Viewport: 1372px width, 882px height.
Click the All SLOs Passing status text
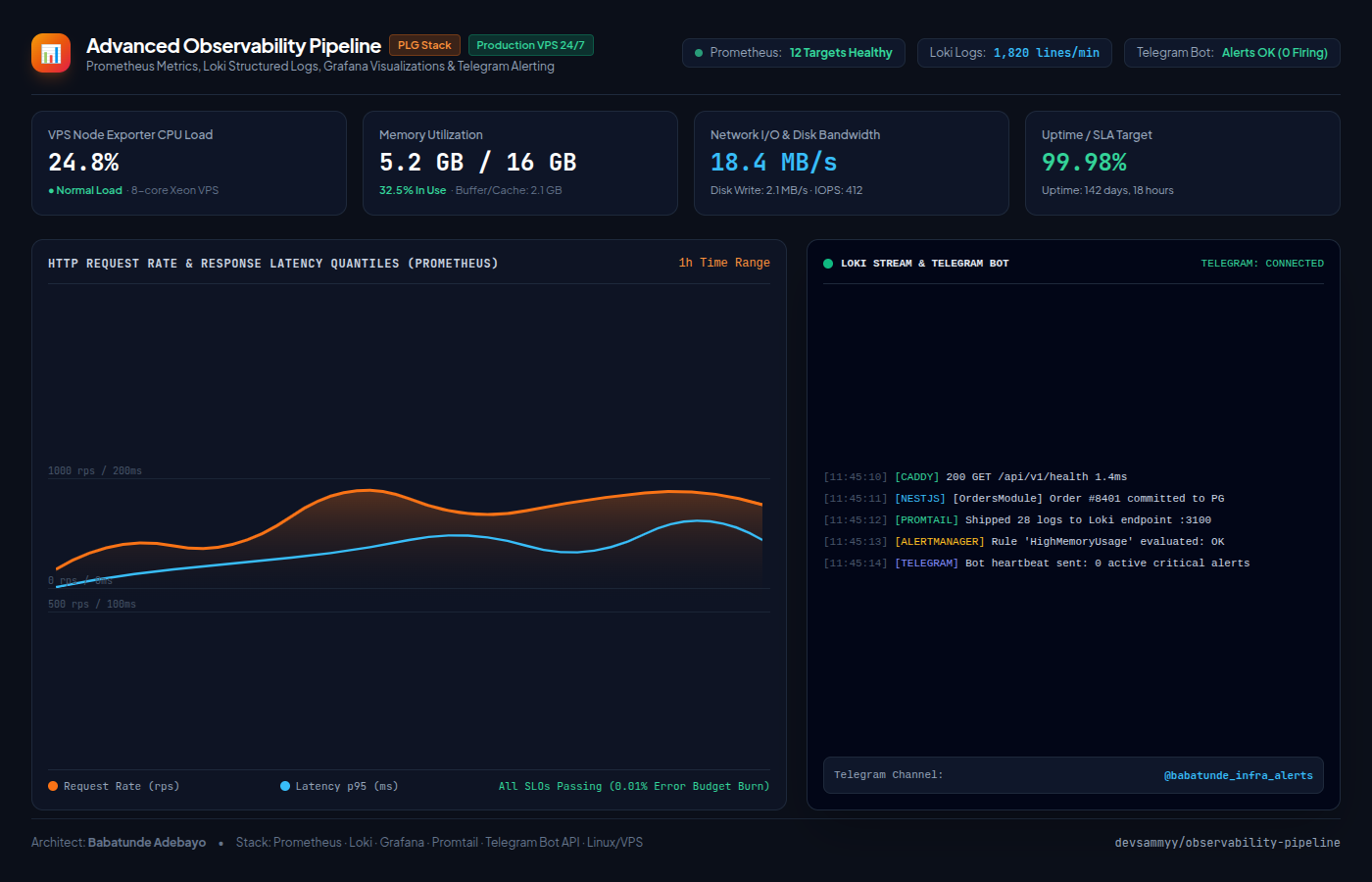(634, 786)
